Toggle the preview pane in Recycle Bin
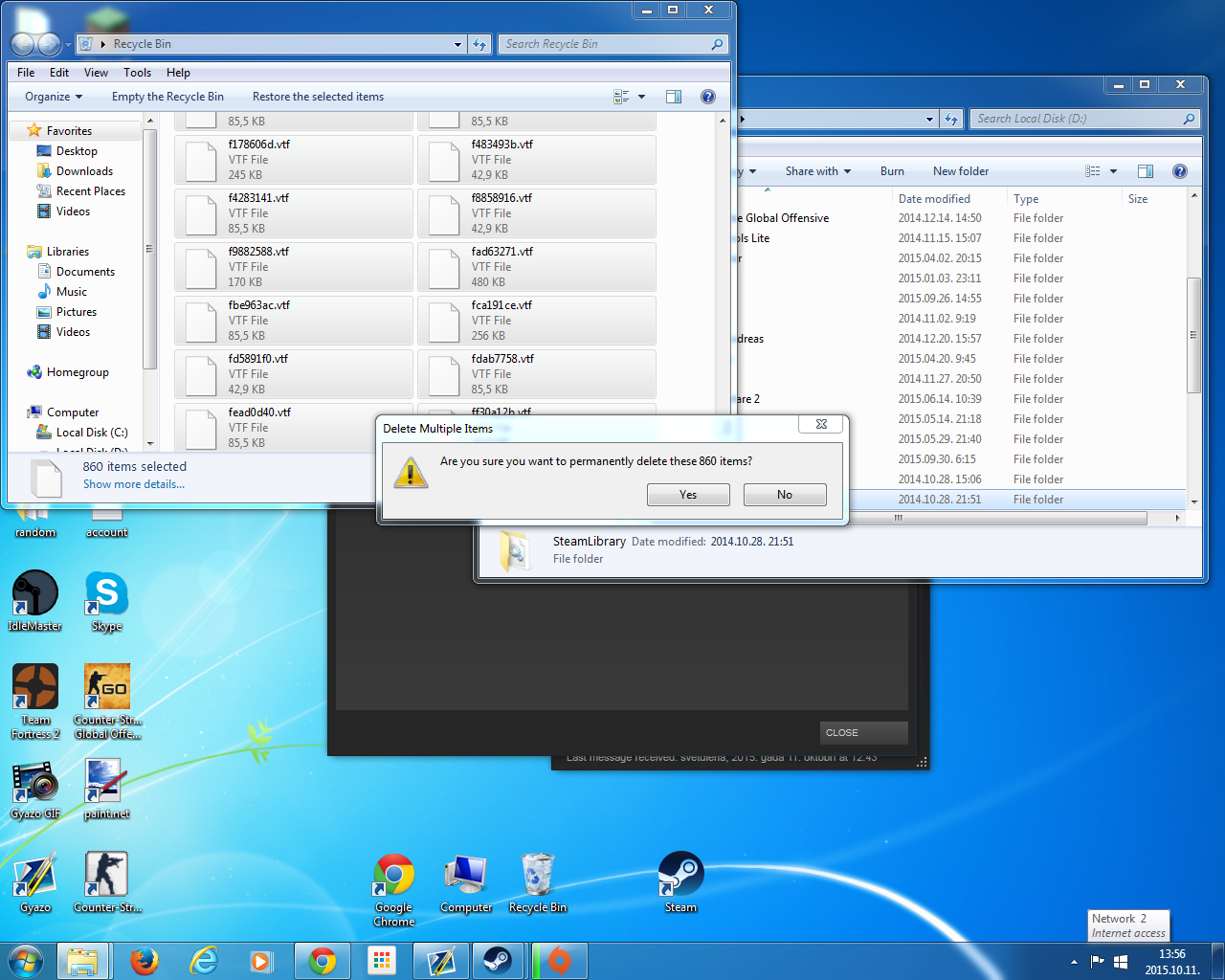 click(x=674, y=97)
